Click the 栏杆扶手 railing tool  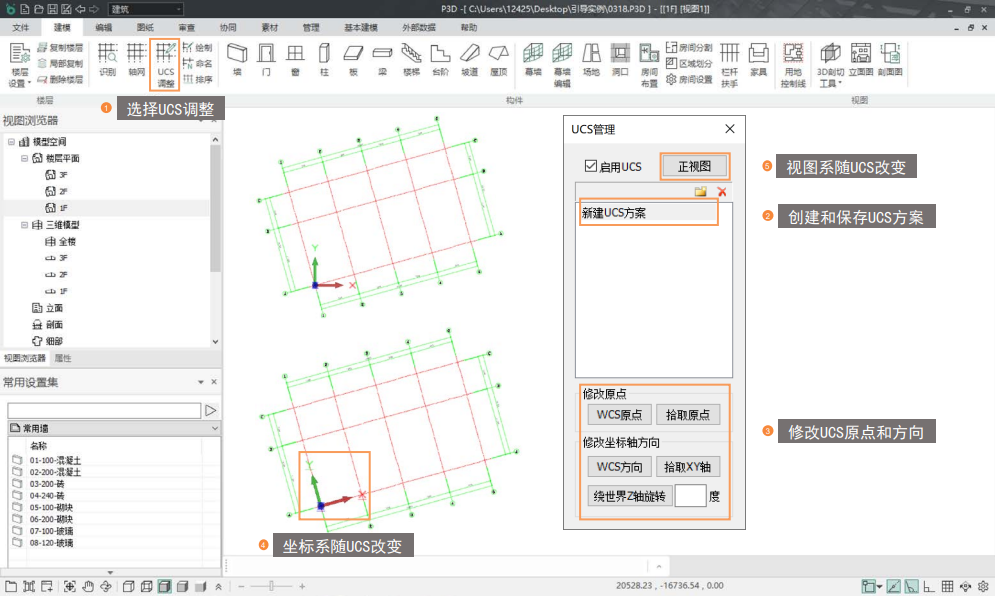(x=729, y=62)
